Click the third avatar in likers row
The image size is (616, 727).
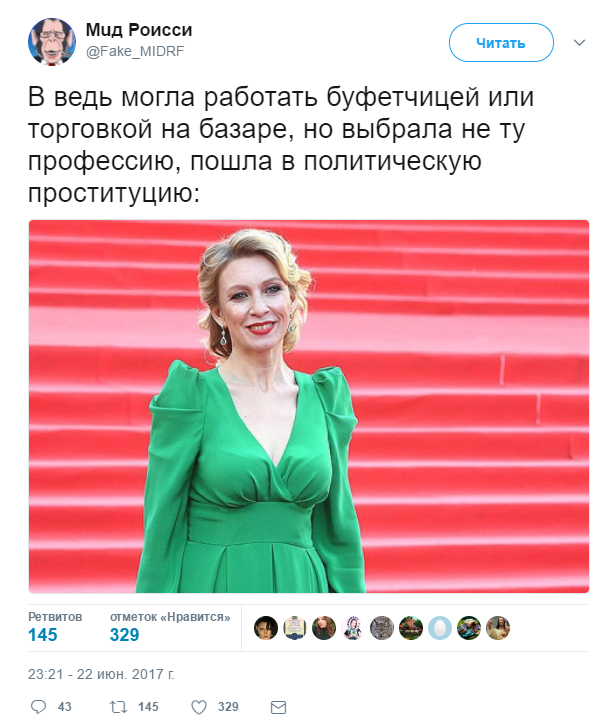pos(324,628)
